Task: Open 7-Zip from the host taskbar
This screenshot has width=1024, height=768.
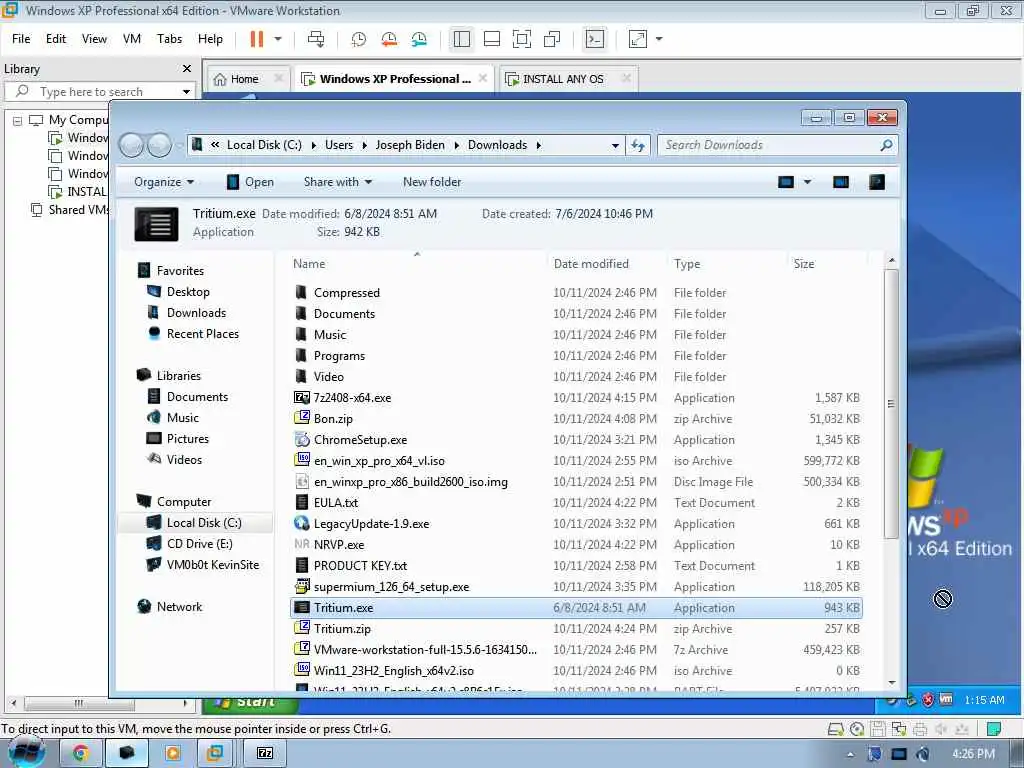Action: (x=265, y=753)
